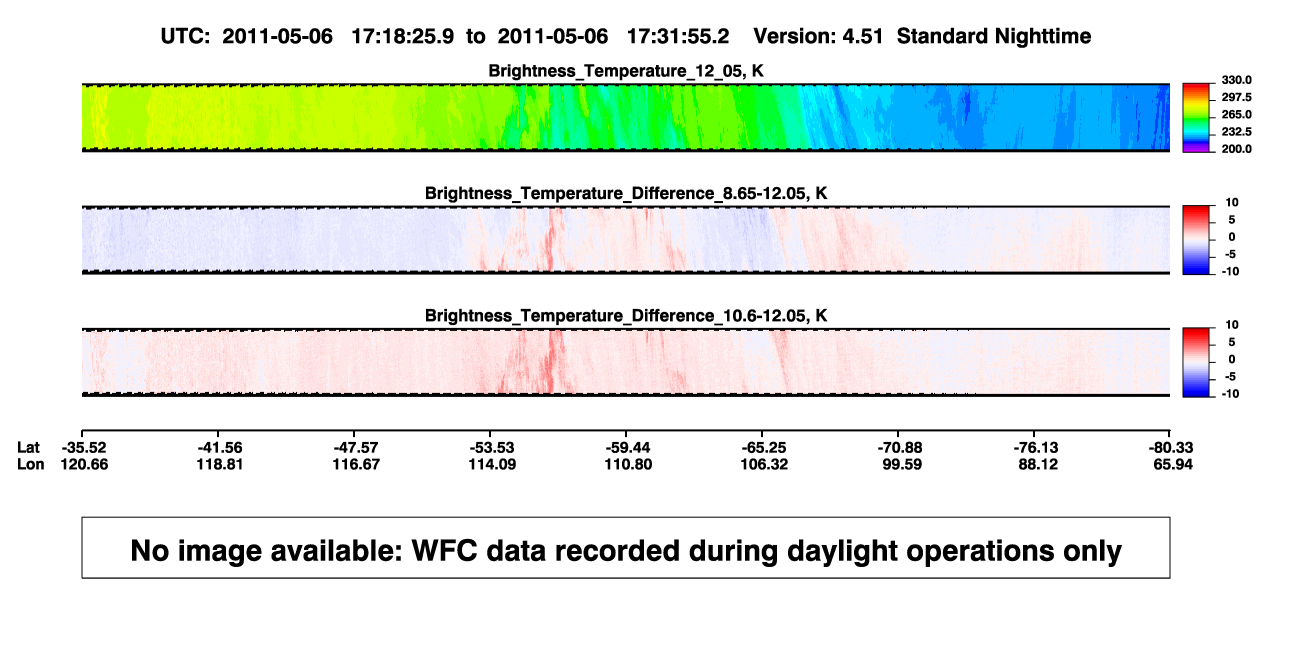Screen dimensions: 1300x667
Task: Click the Lon axis label
Action: [x=30, y=464]
